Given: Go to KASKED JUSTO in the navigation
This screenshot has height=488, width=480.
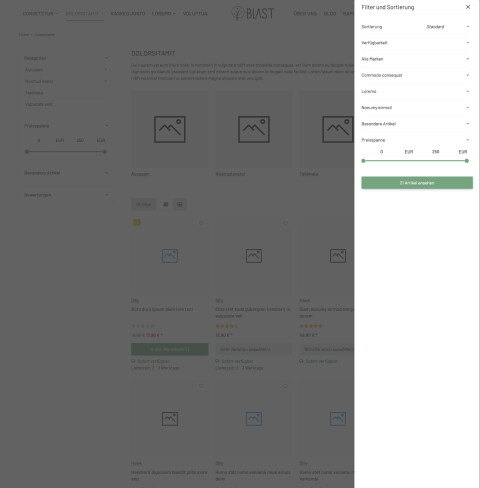Looking at the screenshot, I should 128,14.
